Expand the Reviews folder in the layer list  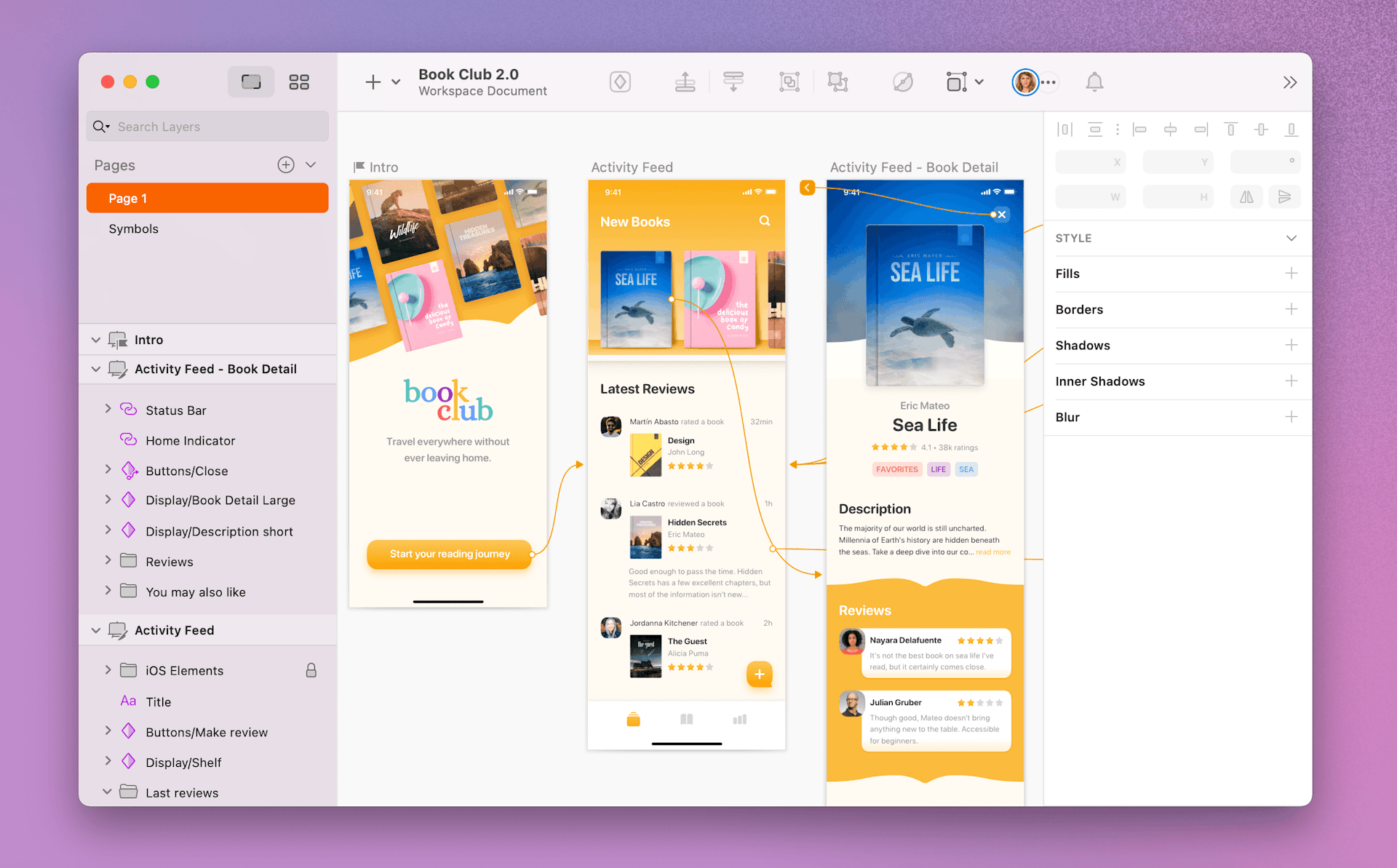coord(108,560)
